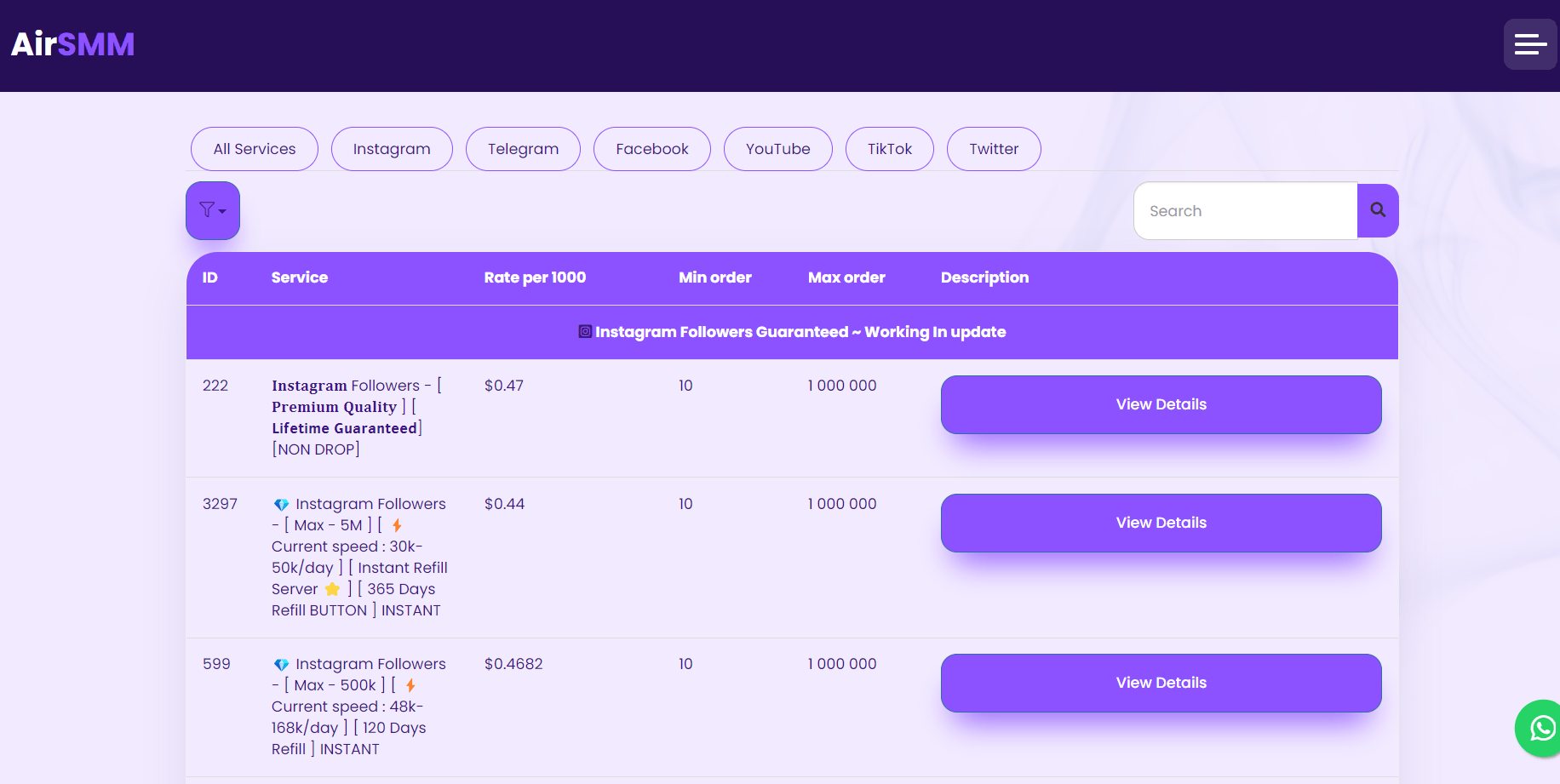
Task: Choose the YouTube category
Action: pos(777,149)
